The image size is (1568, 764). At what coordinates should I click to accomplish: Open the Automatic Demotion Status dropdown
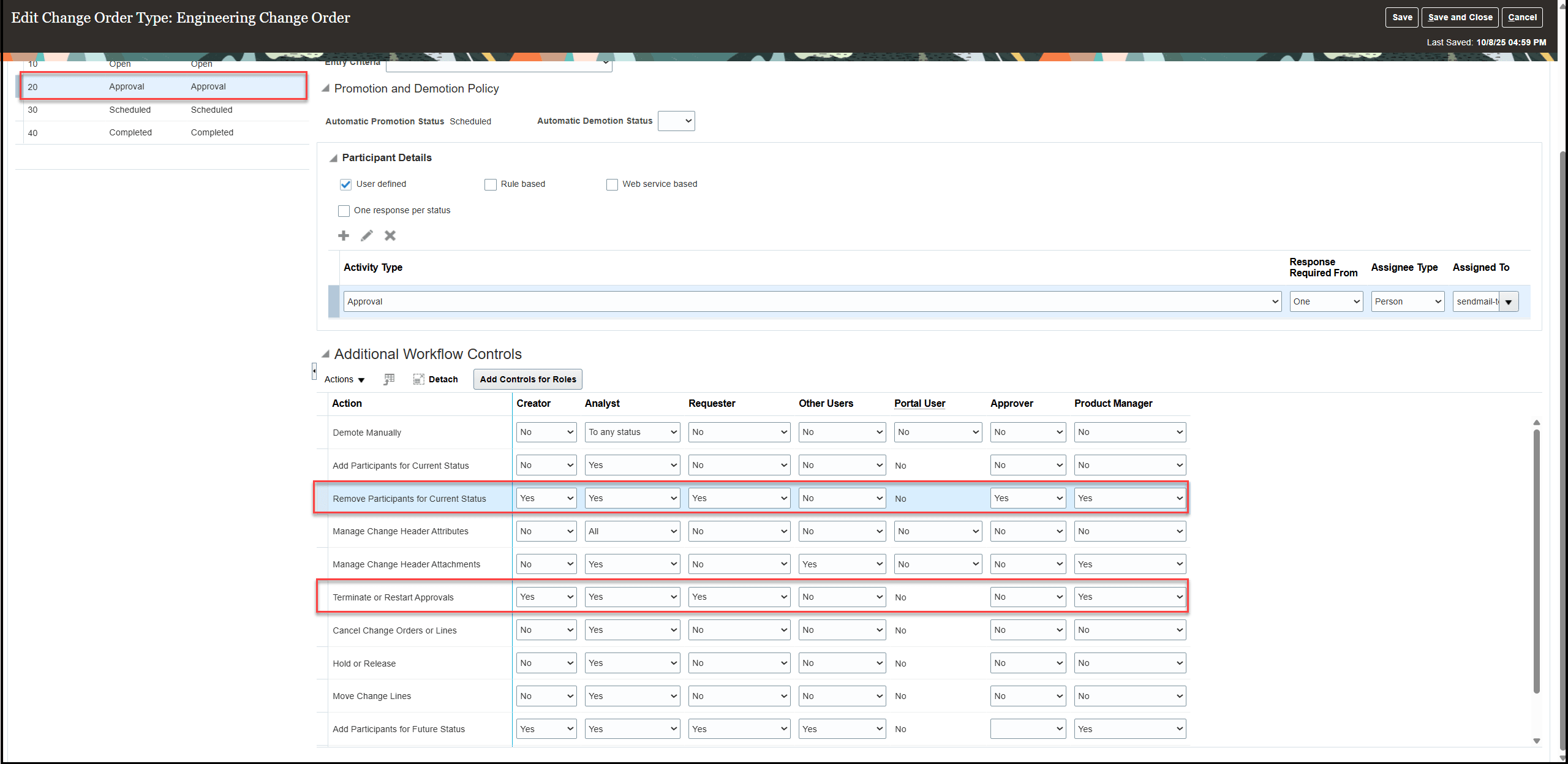pyautogui.click(x=676, y=121)
